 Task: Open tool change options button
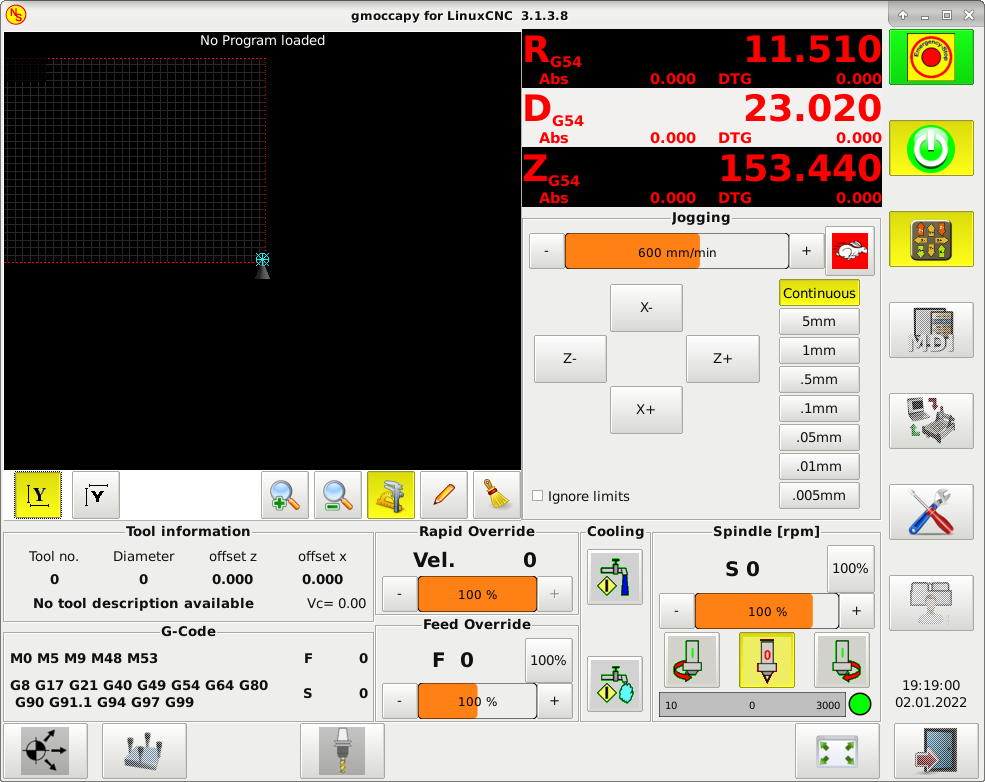point(342,751)
